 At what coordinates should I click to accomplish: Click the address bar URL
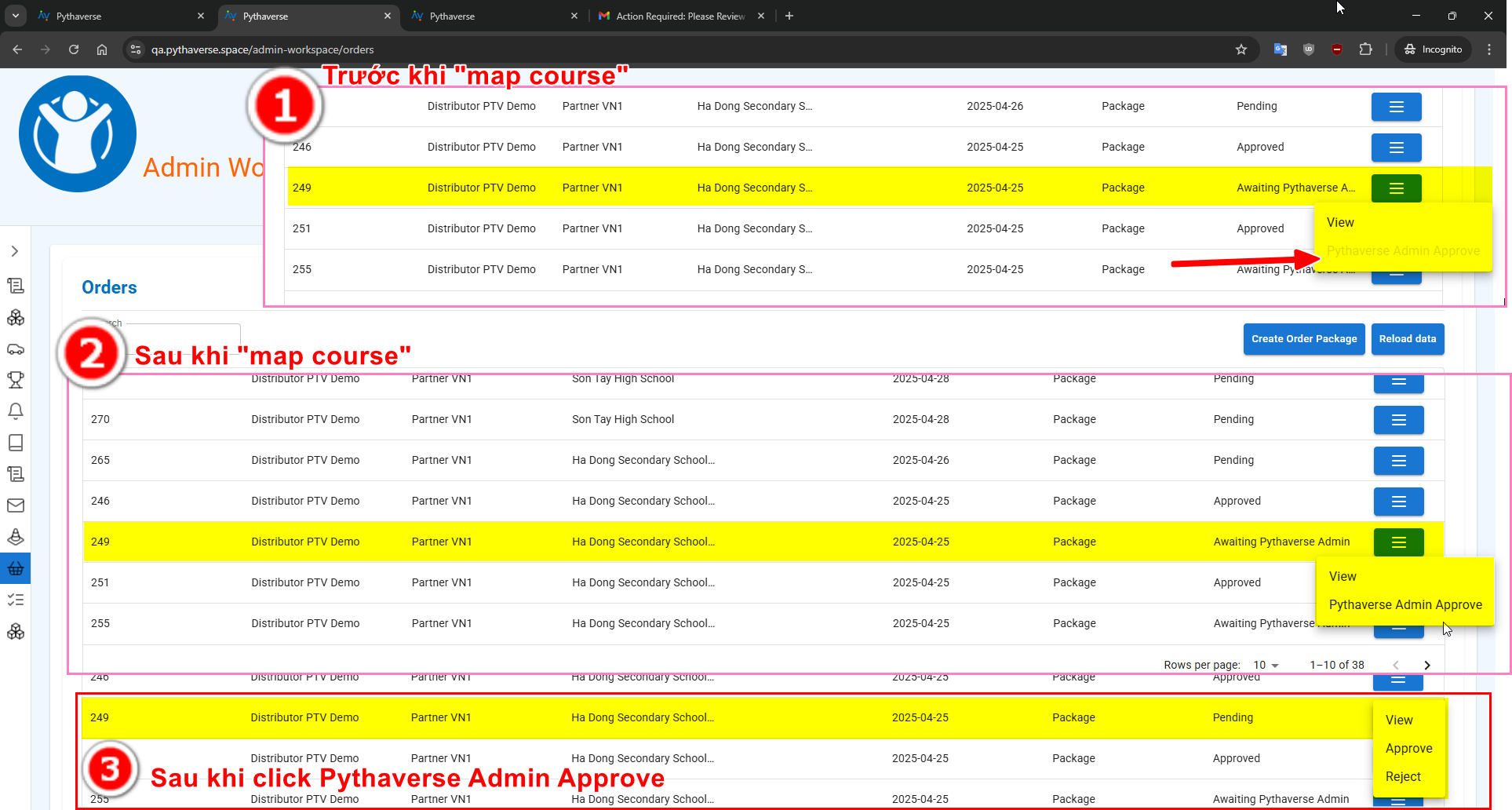(262, 49)
